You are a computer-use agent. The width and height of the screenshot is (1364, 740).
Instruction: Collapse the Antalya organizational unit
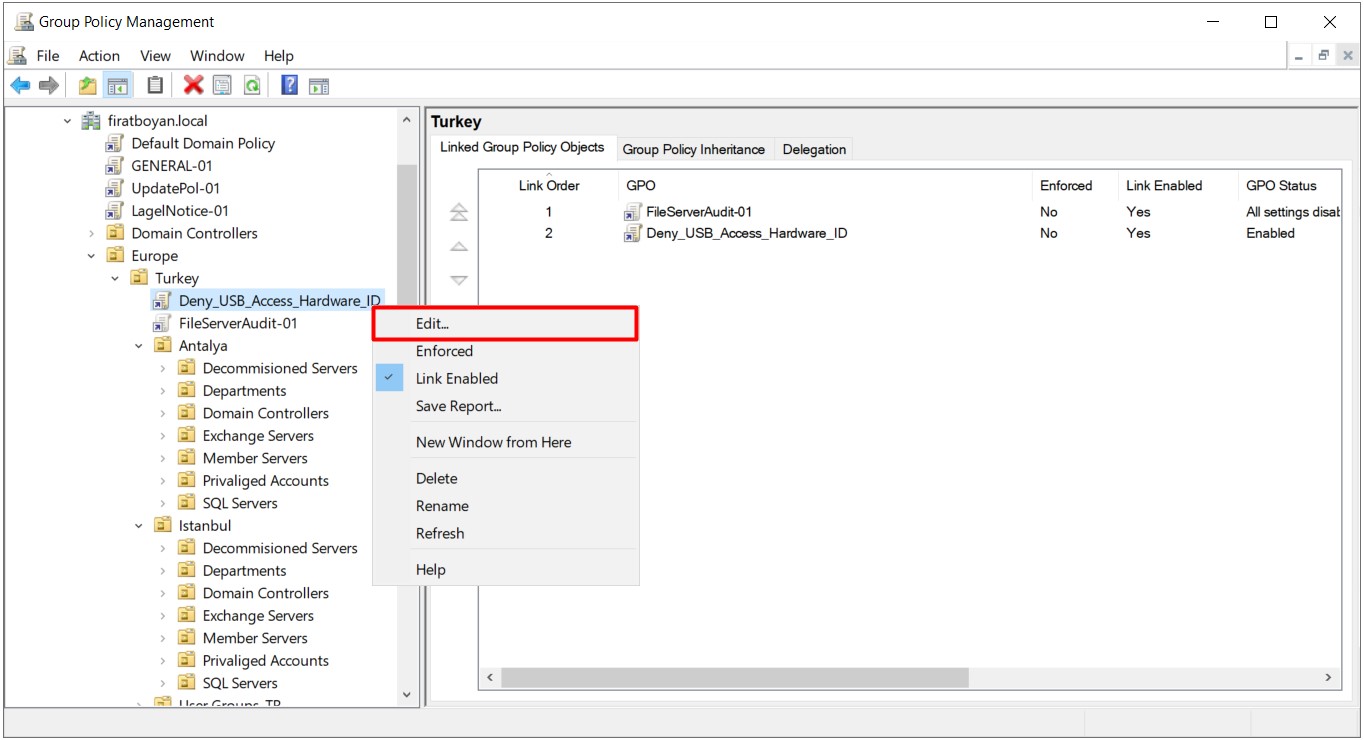139,346
